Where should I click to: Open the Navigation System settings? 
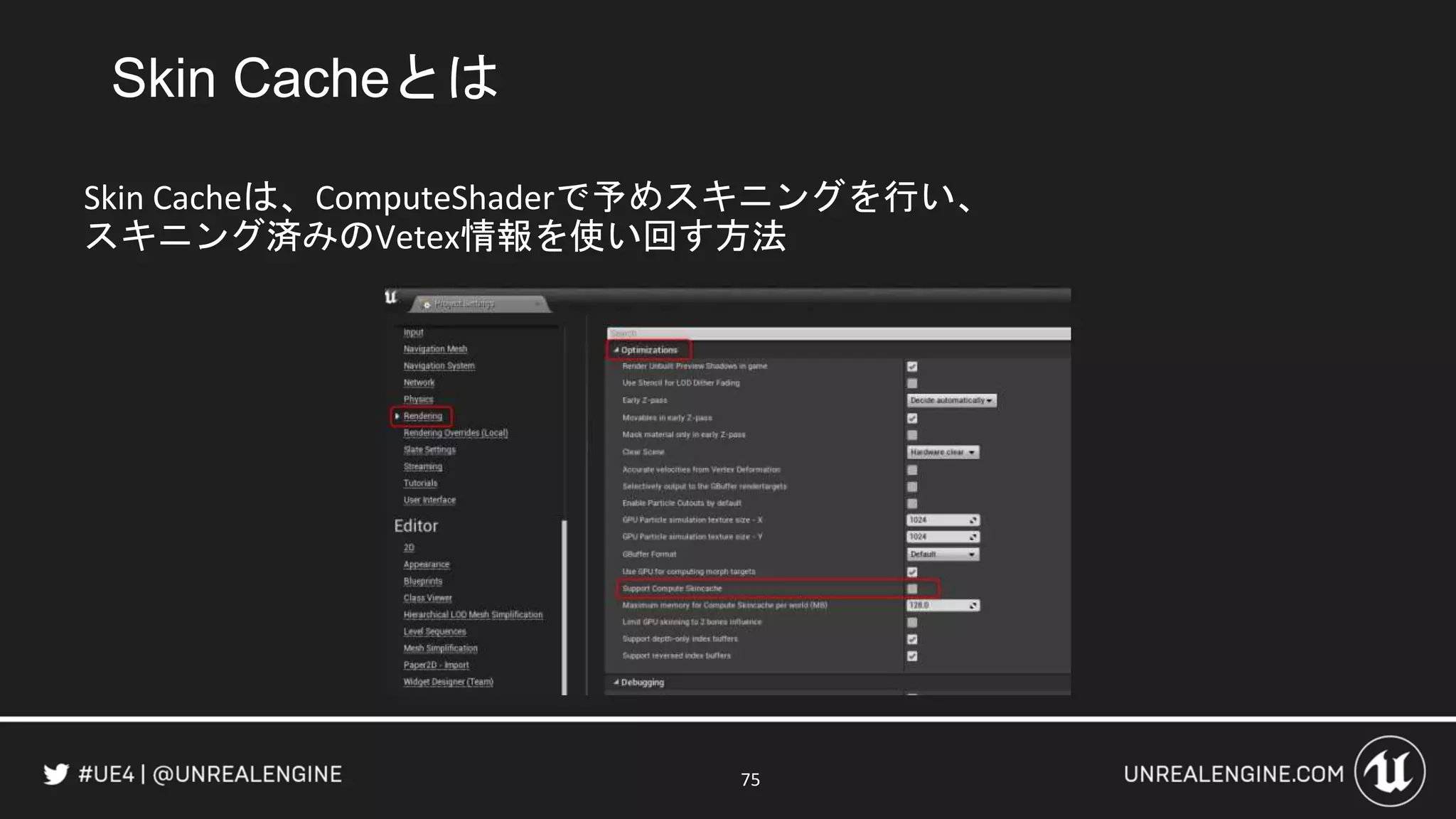point(439,366)
